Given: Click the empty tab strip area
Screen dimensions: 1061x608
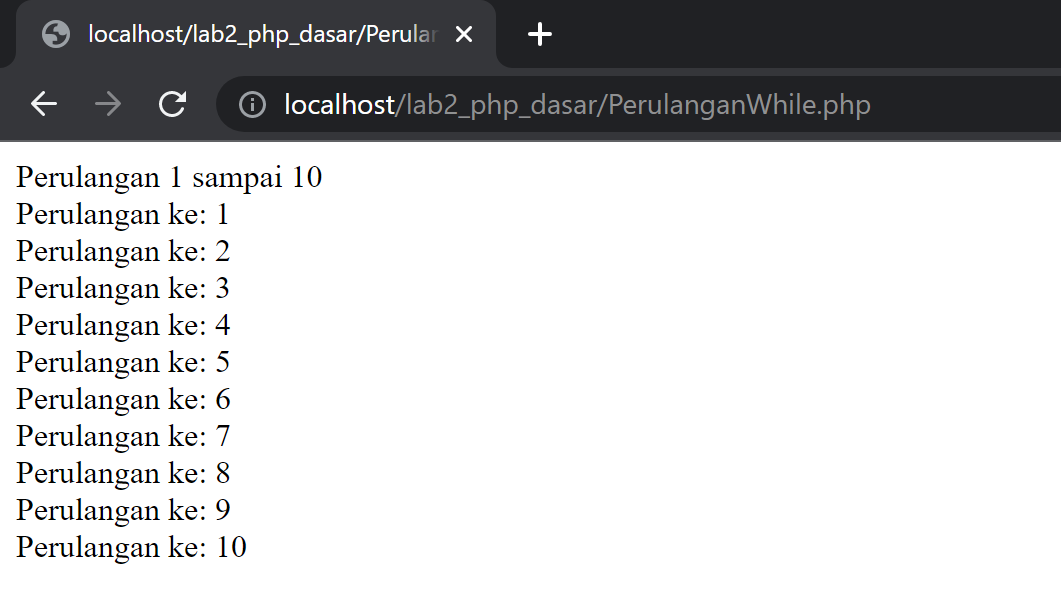Looking at the screenshot, I should click(x=800, y=34).
